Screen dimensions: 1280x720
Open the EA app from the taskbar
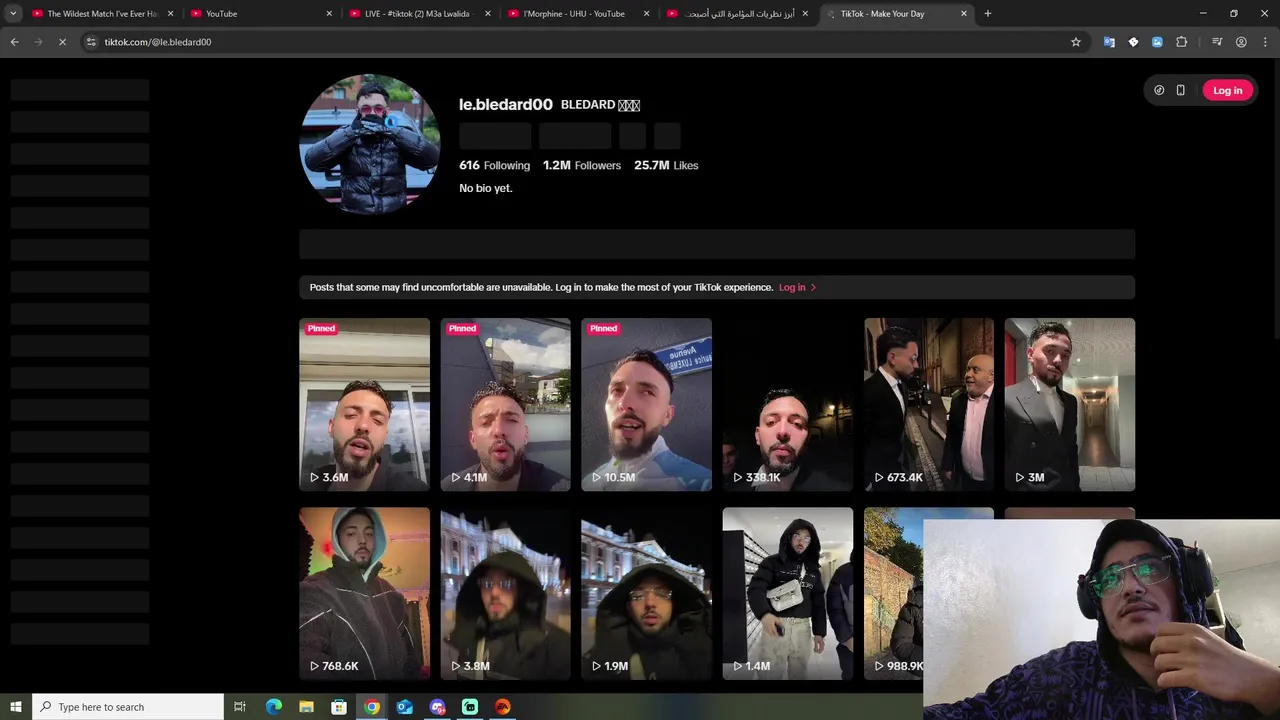coord(503,707)
